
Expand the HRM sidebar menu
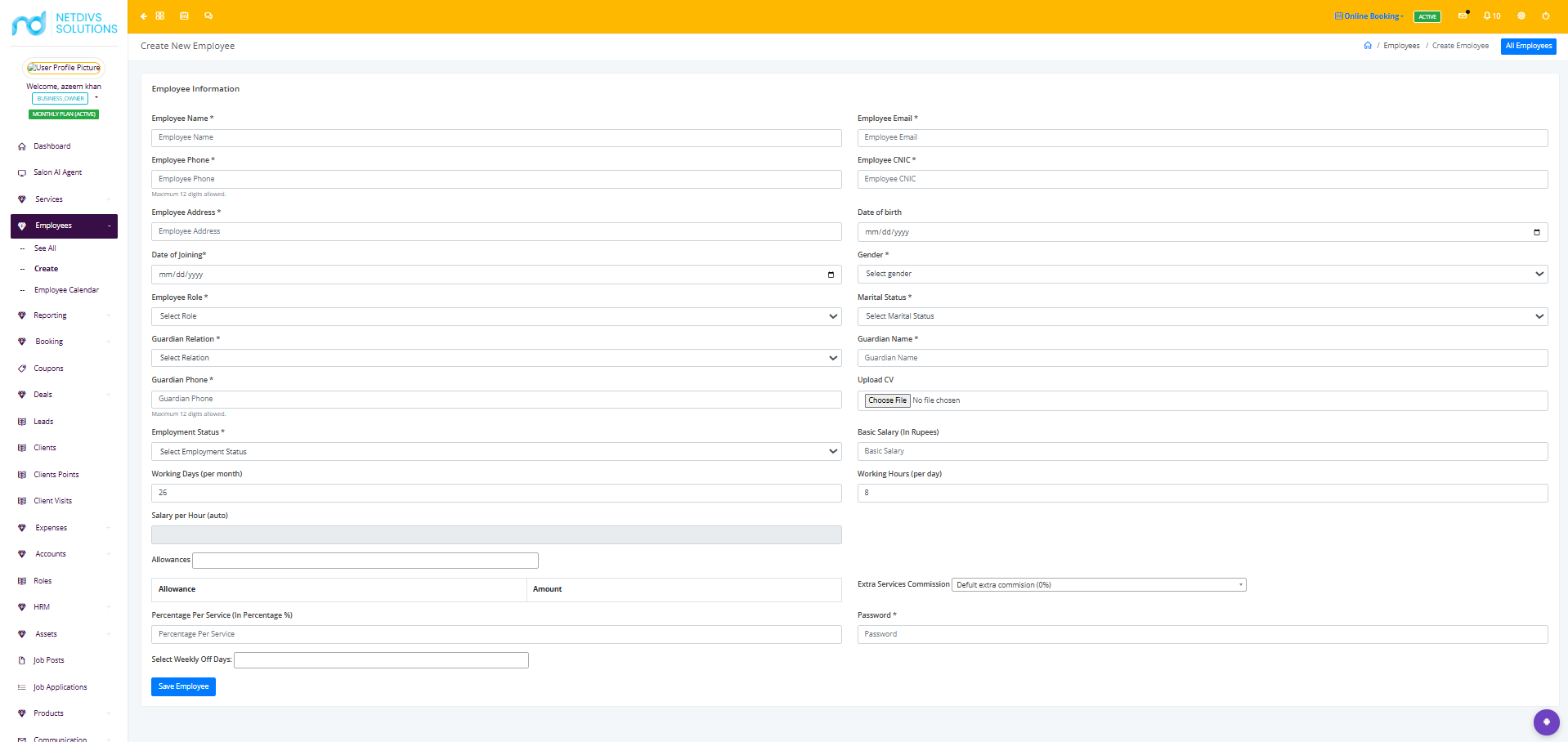(64, 607)
